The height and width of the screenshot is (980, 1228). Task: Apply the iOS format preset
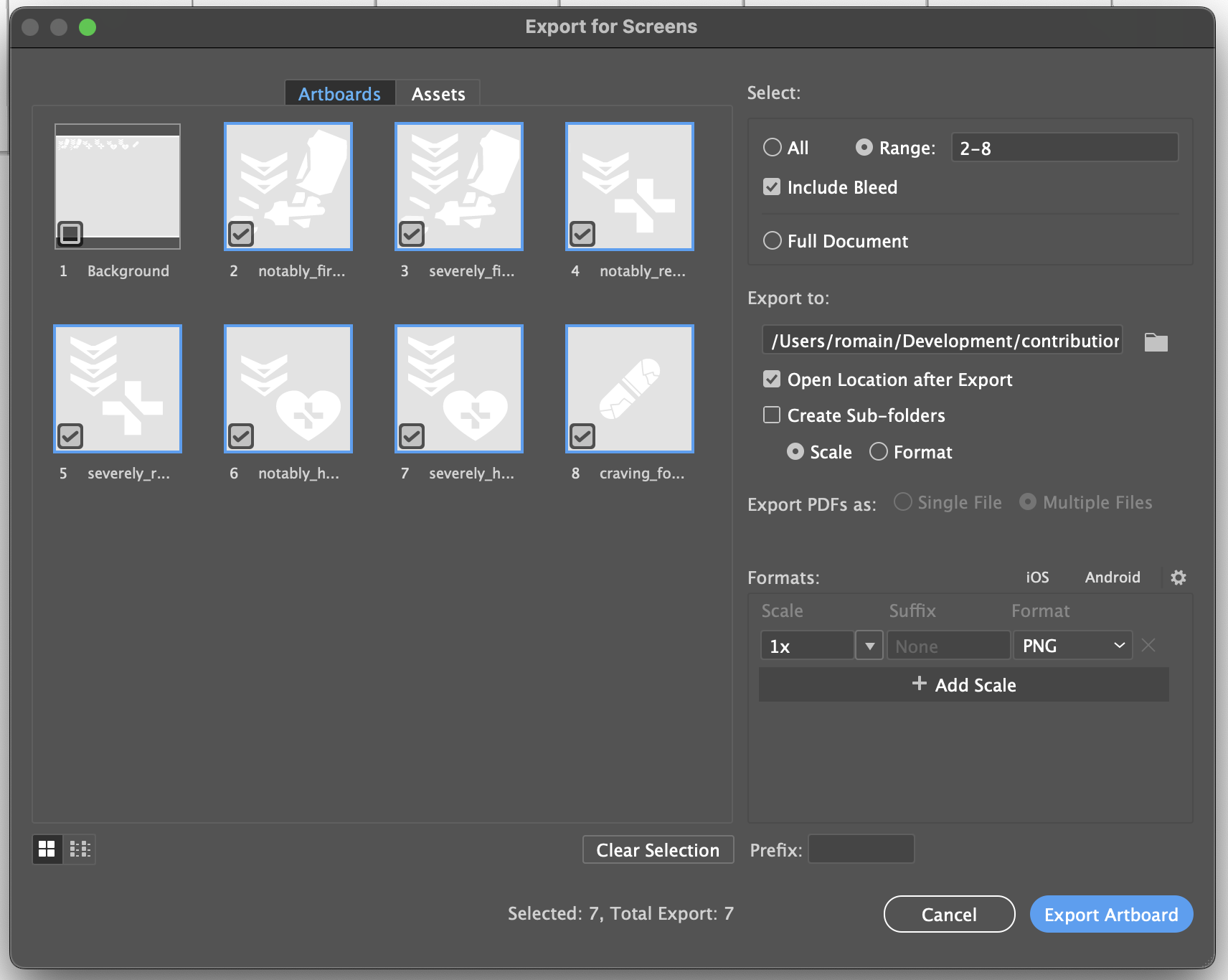point(1037,578)
